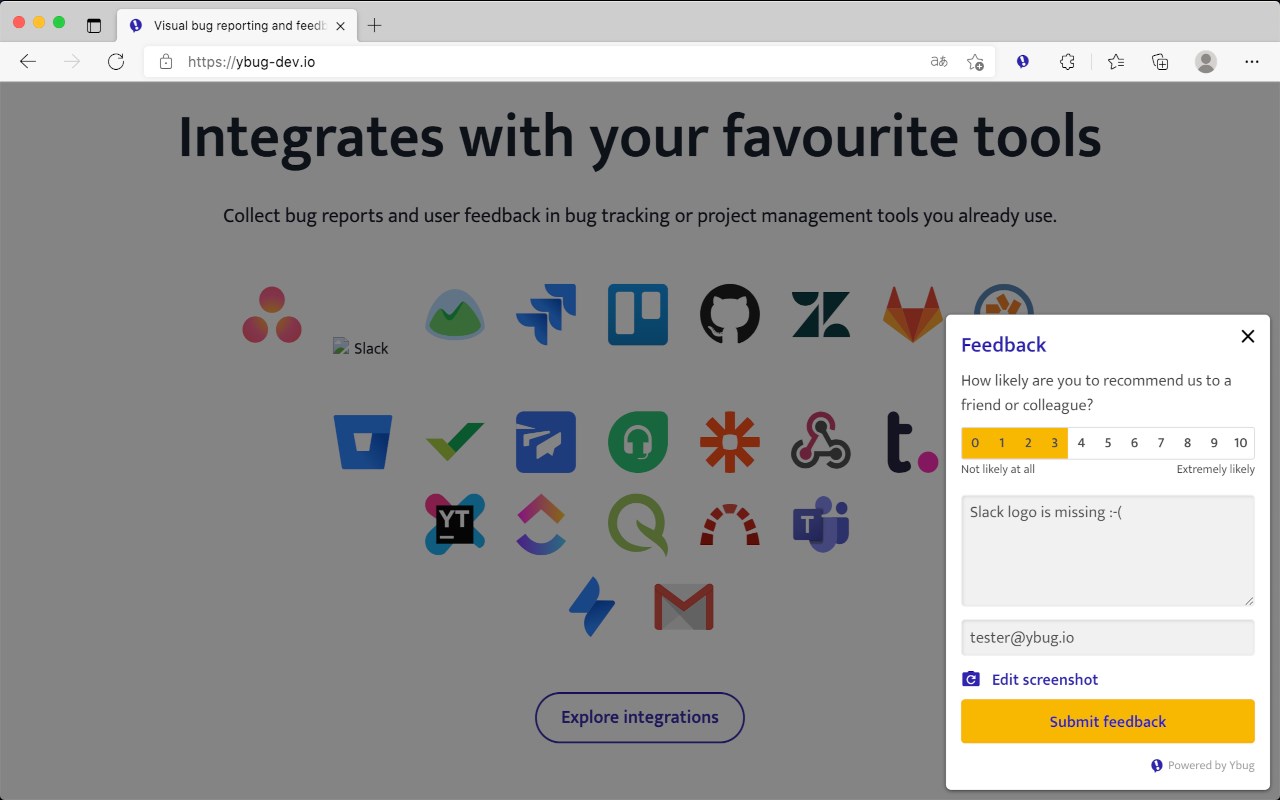Open the tab actions menu
The height and width of the screenshot is (800, 1280).
coord(94,25)
